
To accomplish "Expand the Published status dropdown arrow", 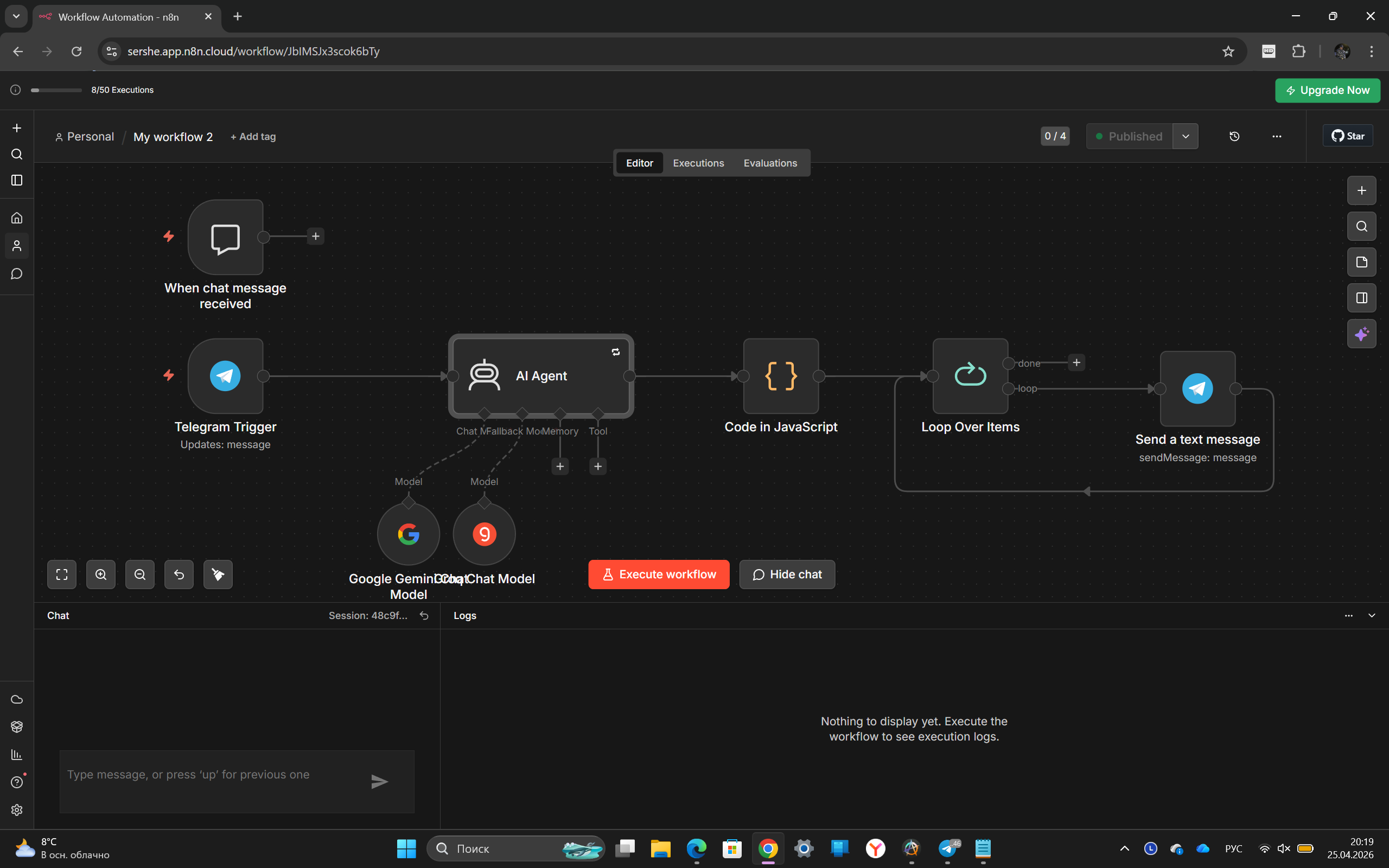I will (x=1185, y=137).
